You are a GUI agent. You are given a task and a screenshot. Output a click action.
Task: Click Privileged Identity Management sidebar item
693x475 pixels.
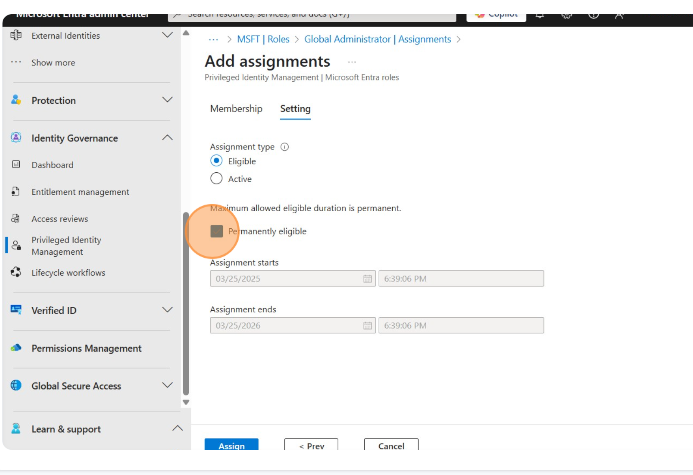click(66, 246)
